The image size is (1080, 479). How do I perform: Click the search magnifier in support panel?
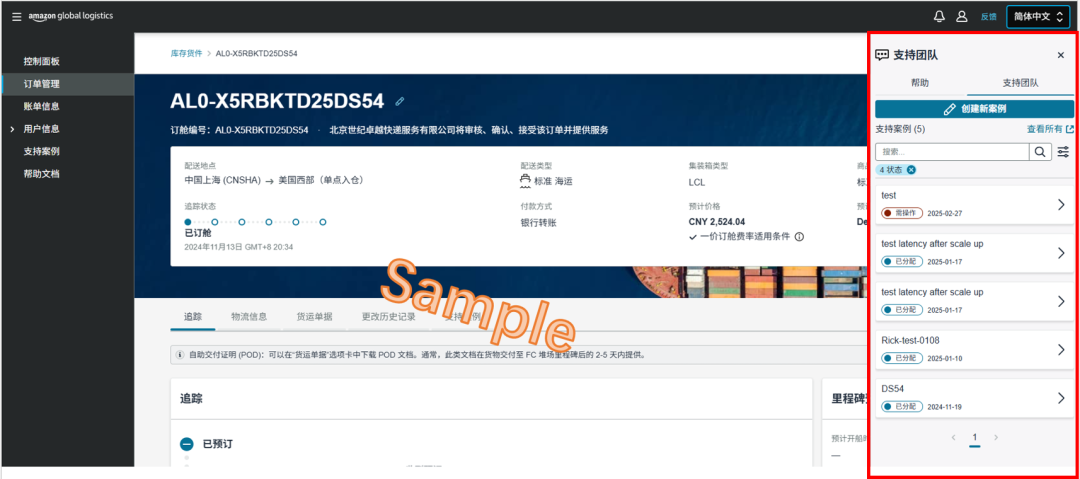pos(1040,152)
